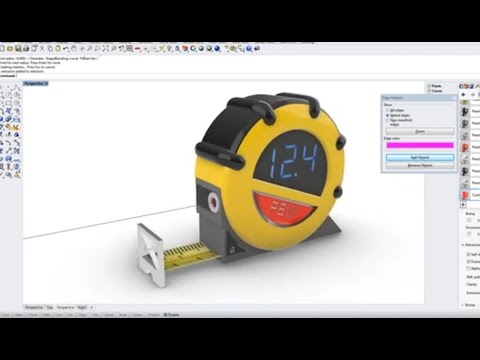Select the Non-manifold edges radio button
Image resolution: width=480 pixels, height=360 pixels.
tap(388, 120)
